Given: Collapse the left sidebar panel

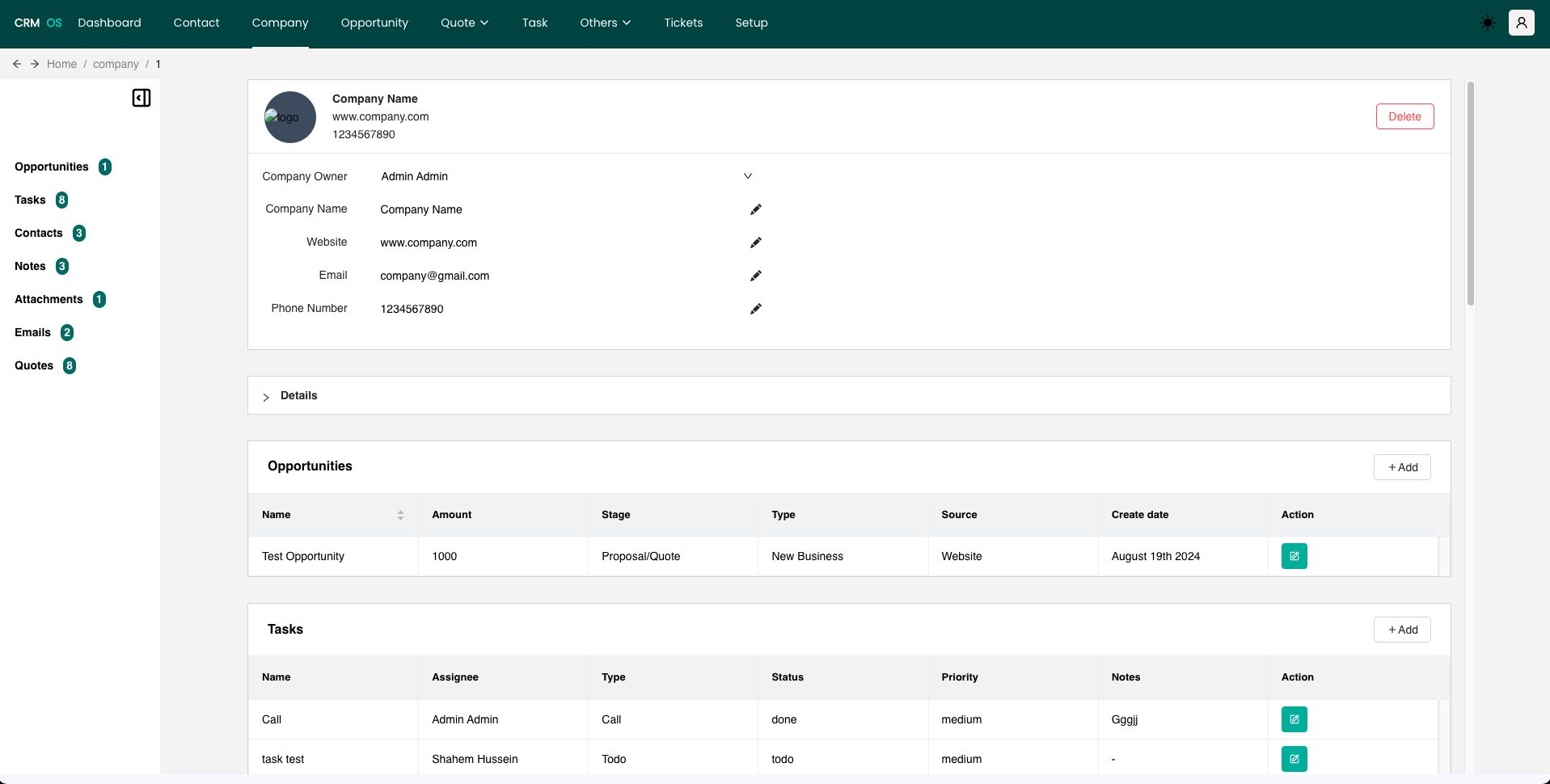Looking at the screenshot, I should (x=141, y=98).
